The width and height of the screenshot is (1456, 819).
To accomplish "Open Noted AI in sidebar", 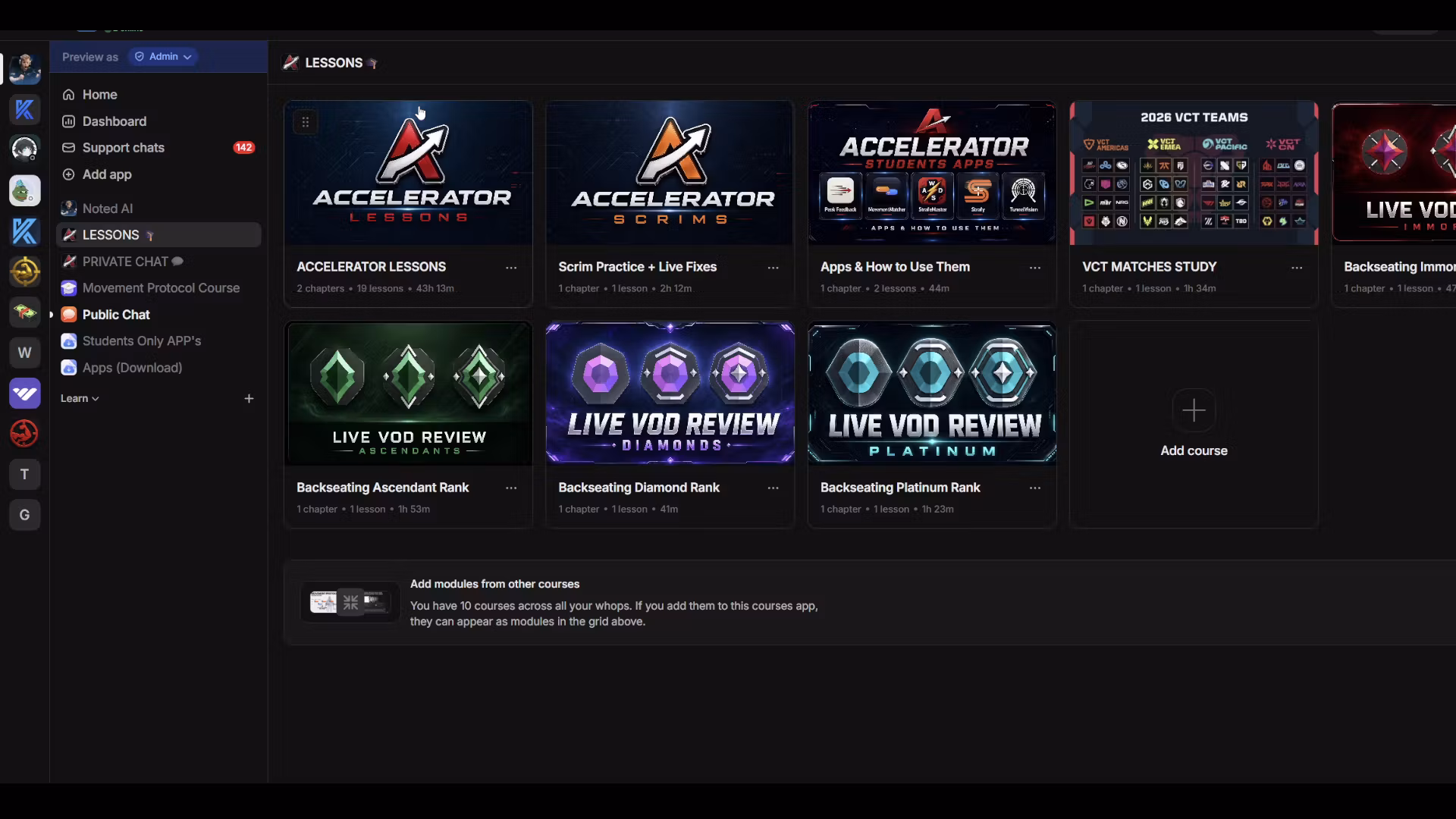I will (x=158, y=209).
